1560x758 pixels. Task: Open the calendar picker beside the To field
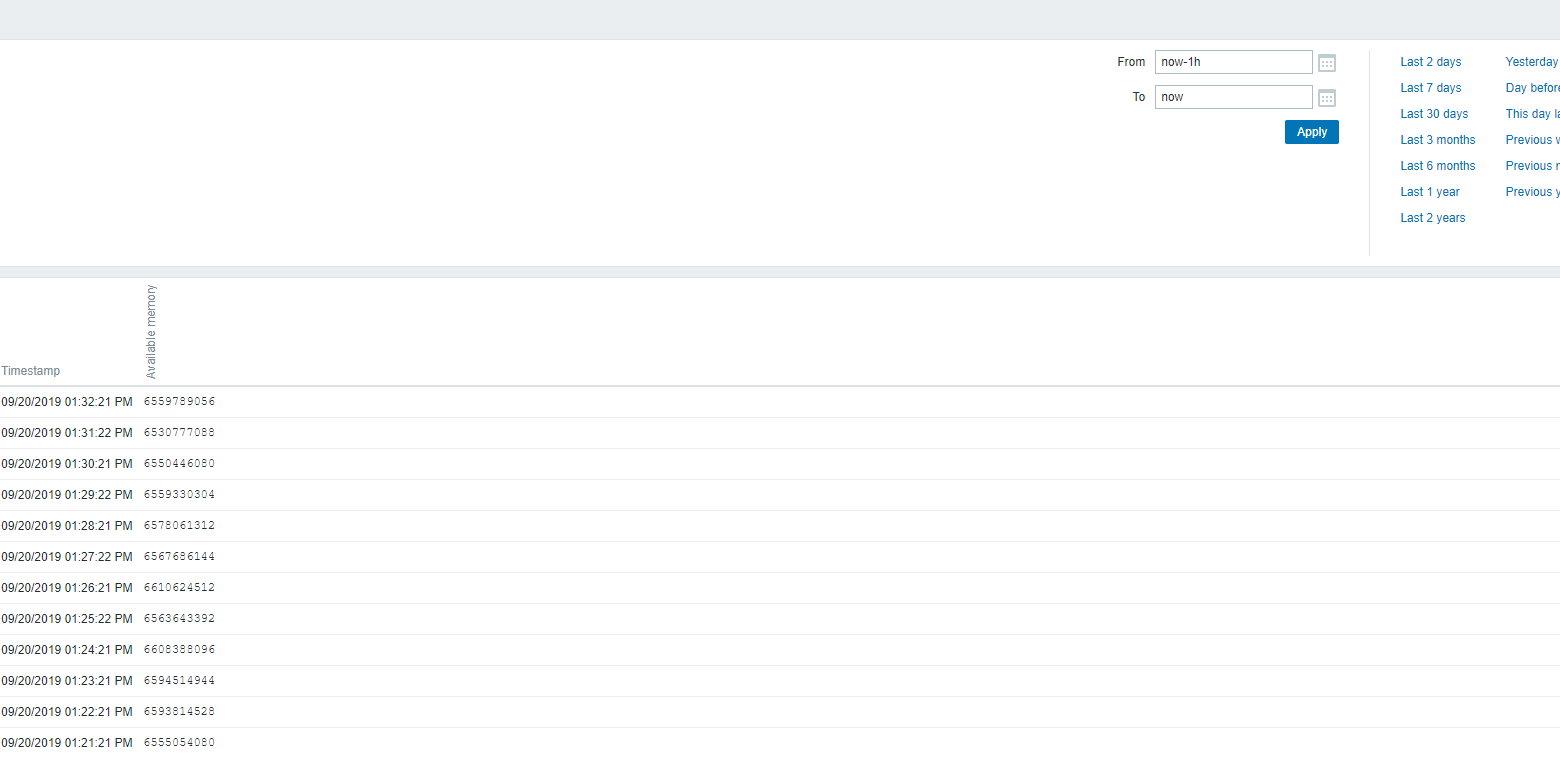[1327, 98]
